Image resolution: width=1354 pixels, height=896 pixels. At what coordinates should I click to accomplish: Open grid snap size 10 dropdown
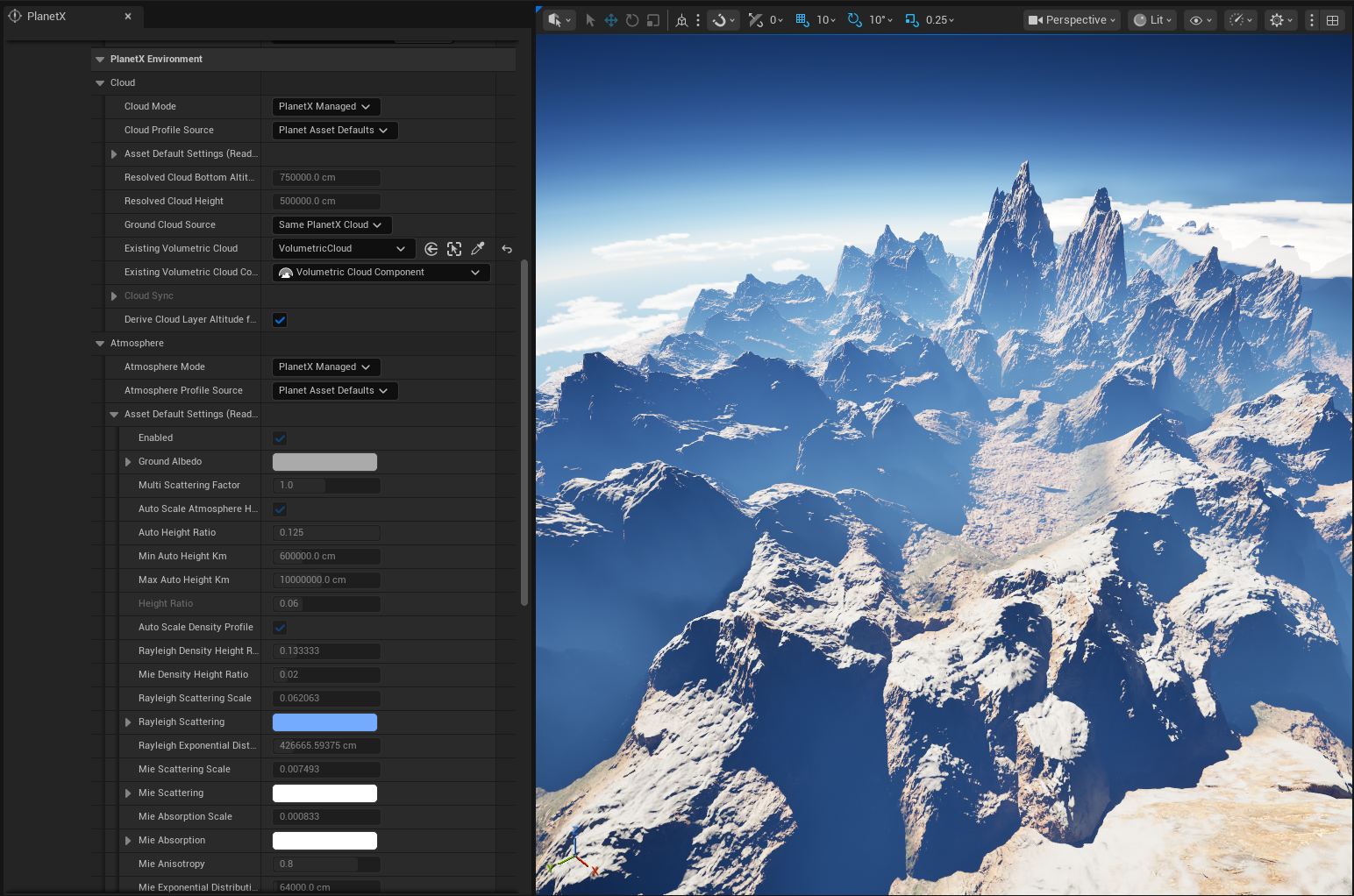[826, 20]
